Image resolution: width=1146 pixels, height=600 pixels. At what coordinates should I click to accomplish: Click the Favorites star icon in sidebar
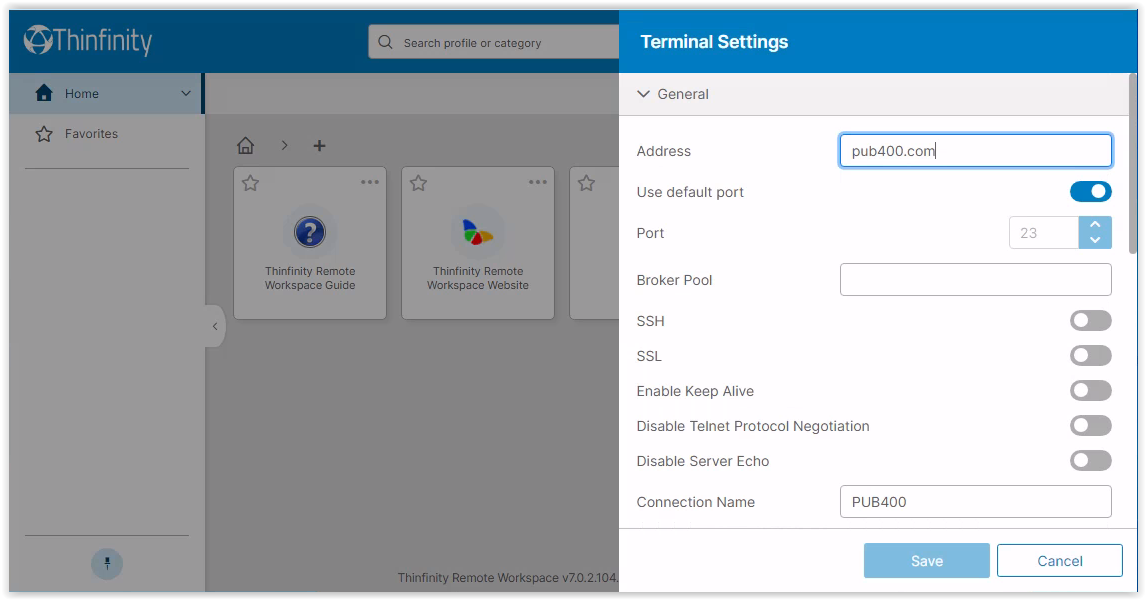pos(44,134)
